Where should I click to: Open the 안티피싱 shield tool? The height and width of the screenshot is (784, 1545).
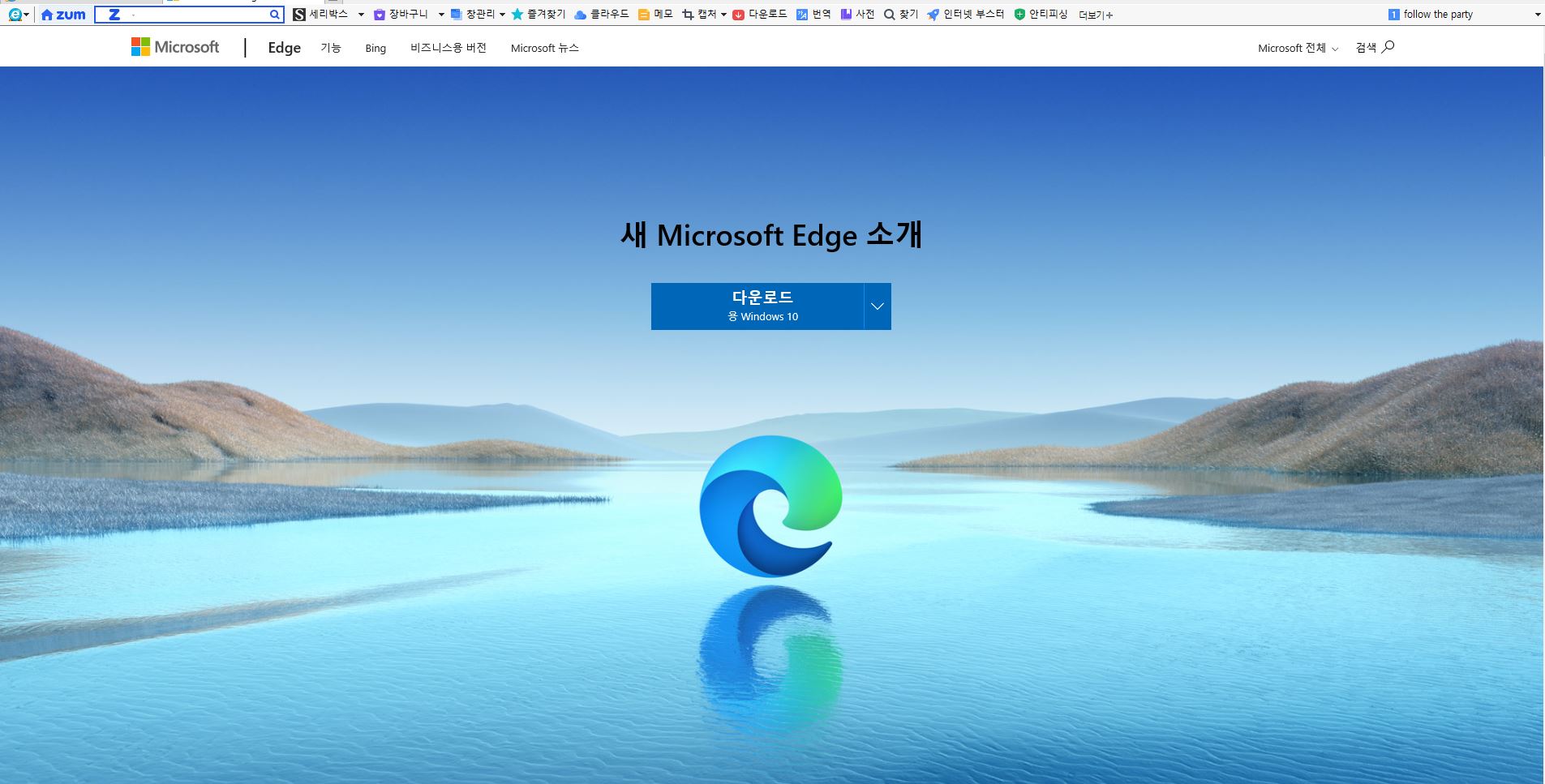(x=1041, y=15)
